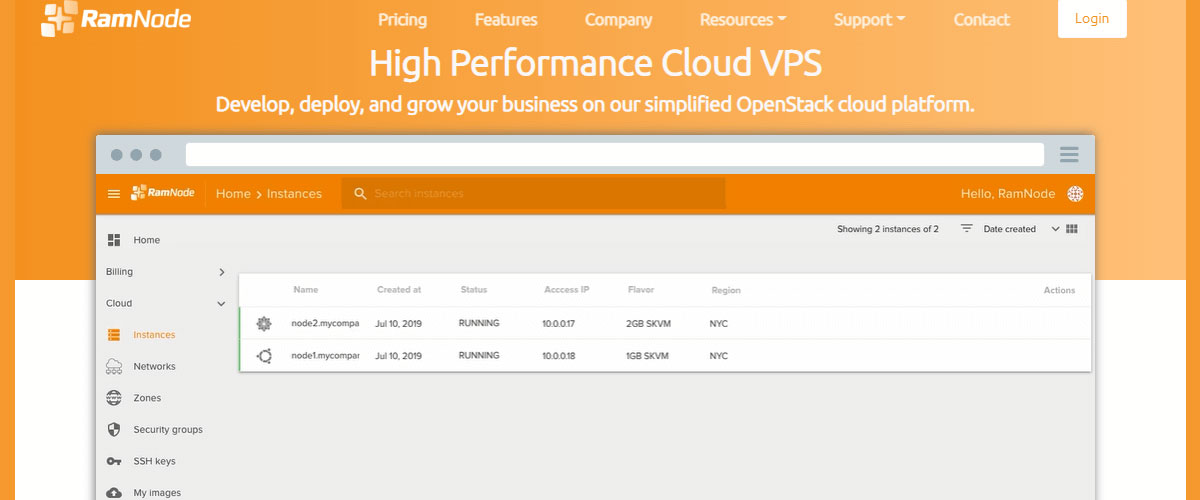
Task: Toggle the dashboard sidebar hamburger icon
Action: 113,194
